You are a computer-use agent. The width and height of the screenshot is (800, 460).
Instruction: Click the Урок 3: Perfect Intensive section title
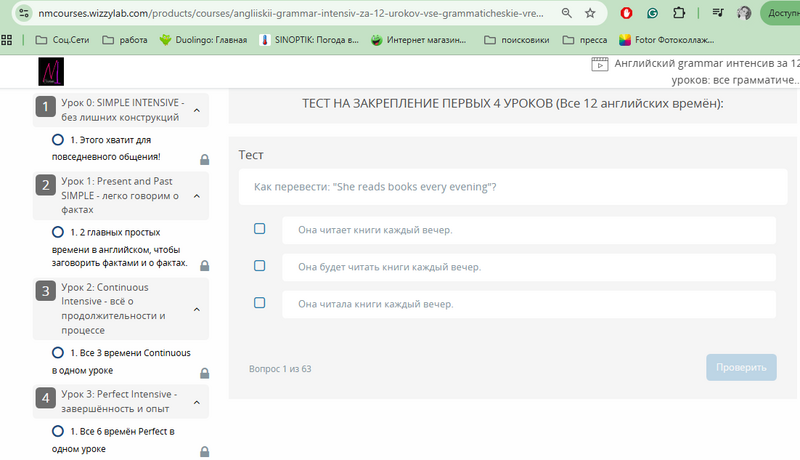click(x=119, y=401)
